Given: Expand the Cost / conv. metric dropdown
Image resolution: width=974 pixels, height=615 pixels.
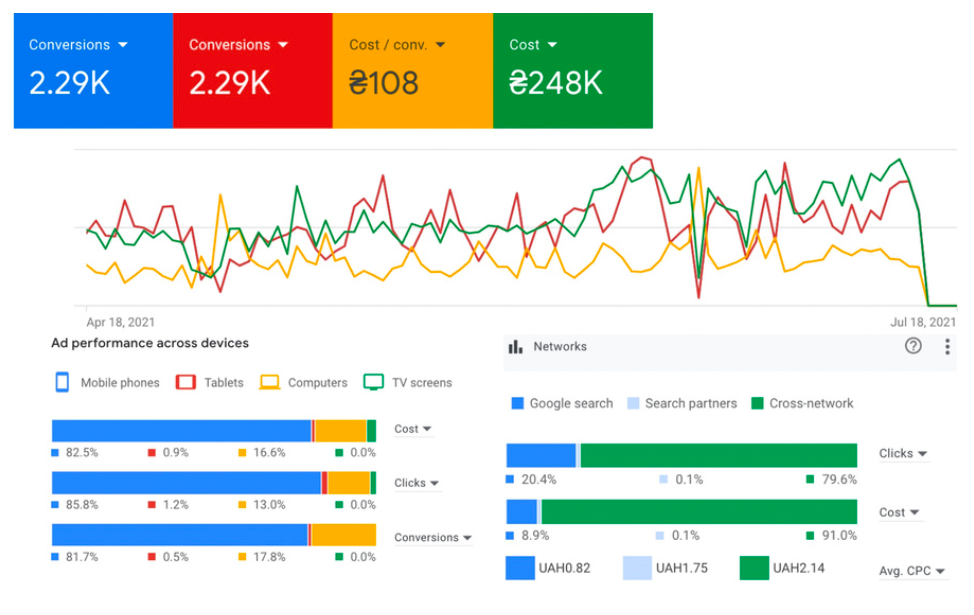Looking at the screenshot, I should pyautogui.click(x=440, y=45).
